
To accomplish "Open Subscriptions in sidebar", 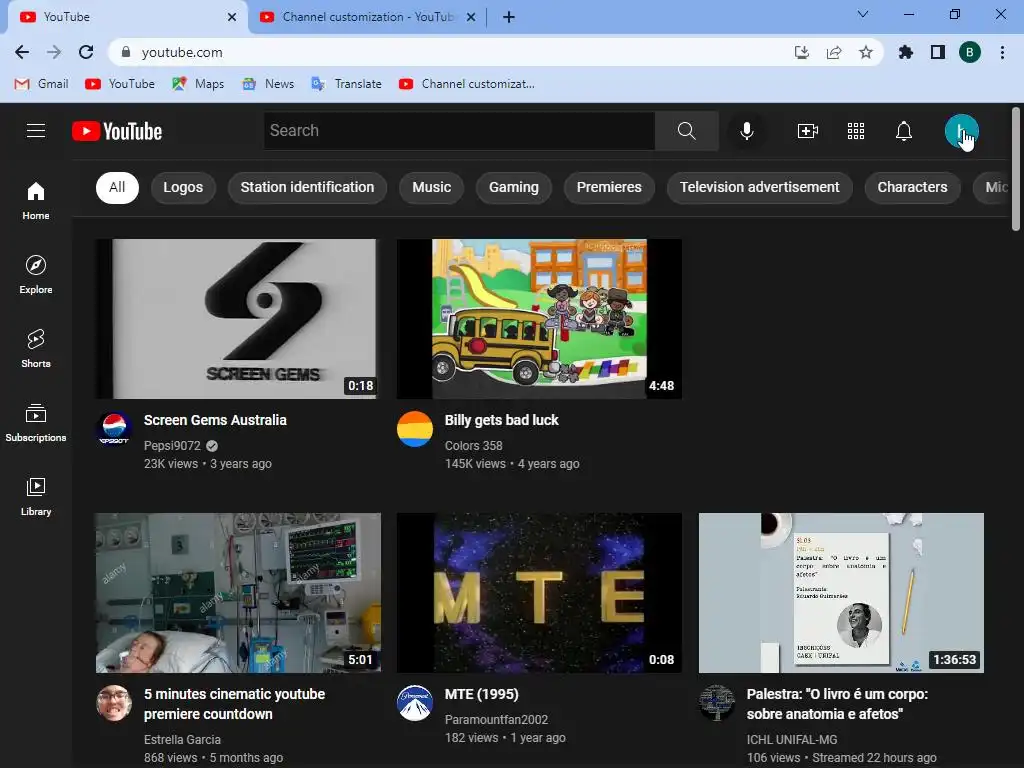I will [36, 423].
